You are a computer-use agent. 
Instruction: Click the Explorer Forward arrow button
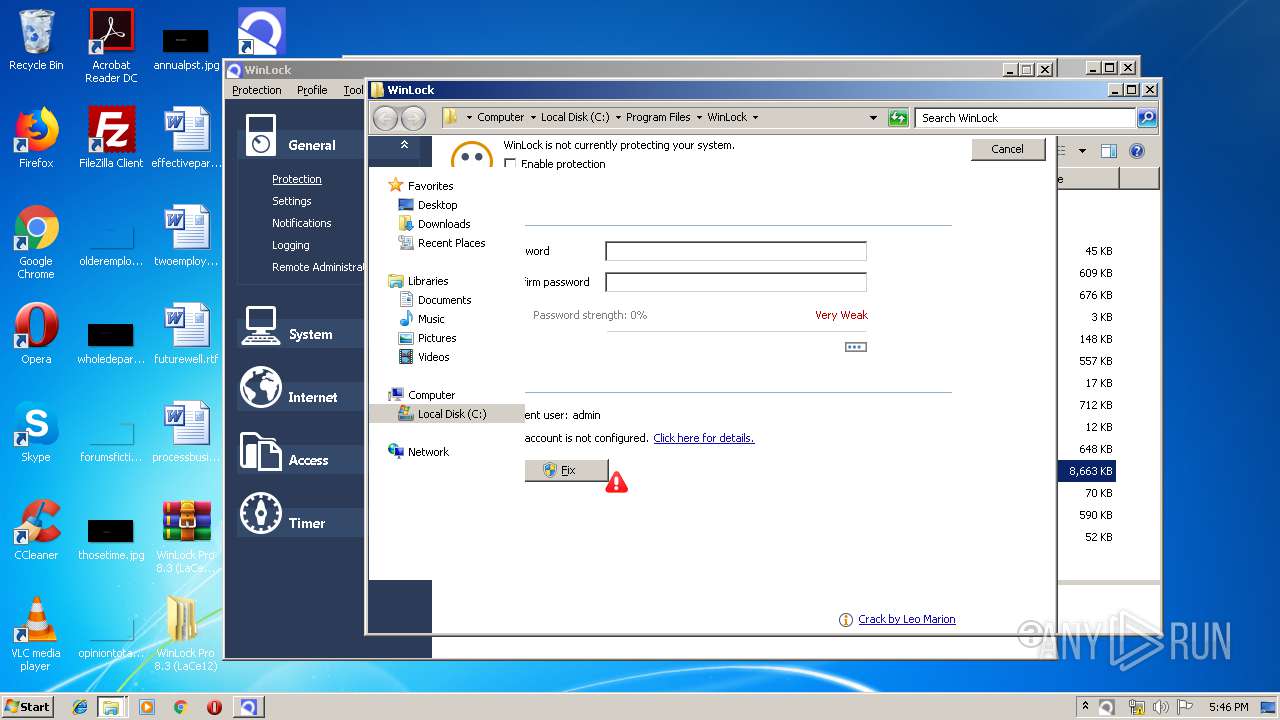pos(413,118)
